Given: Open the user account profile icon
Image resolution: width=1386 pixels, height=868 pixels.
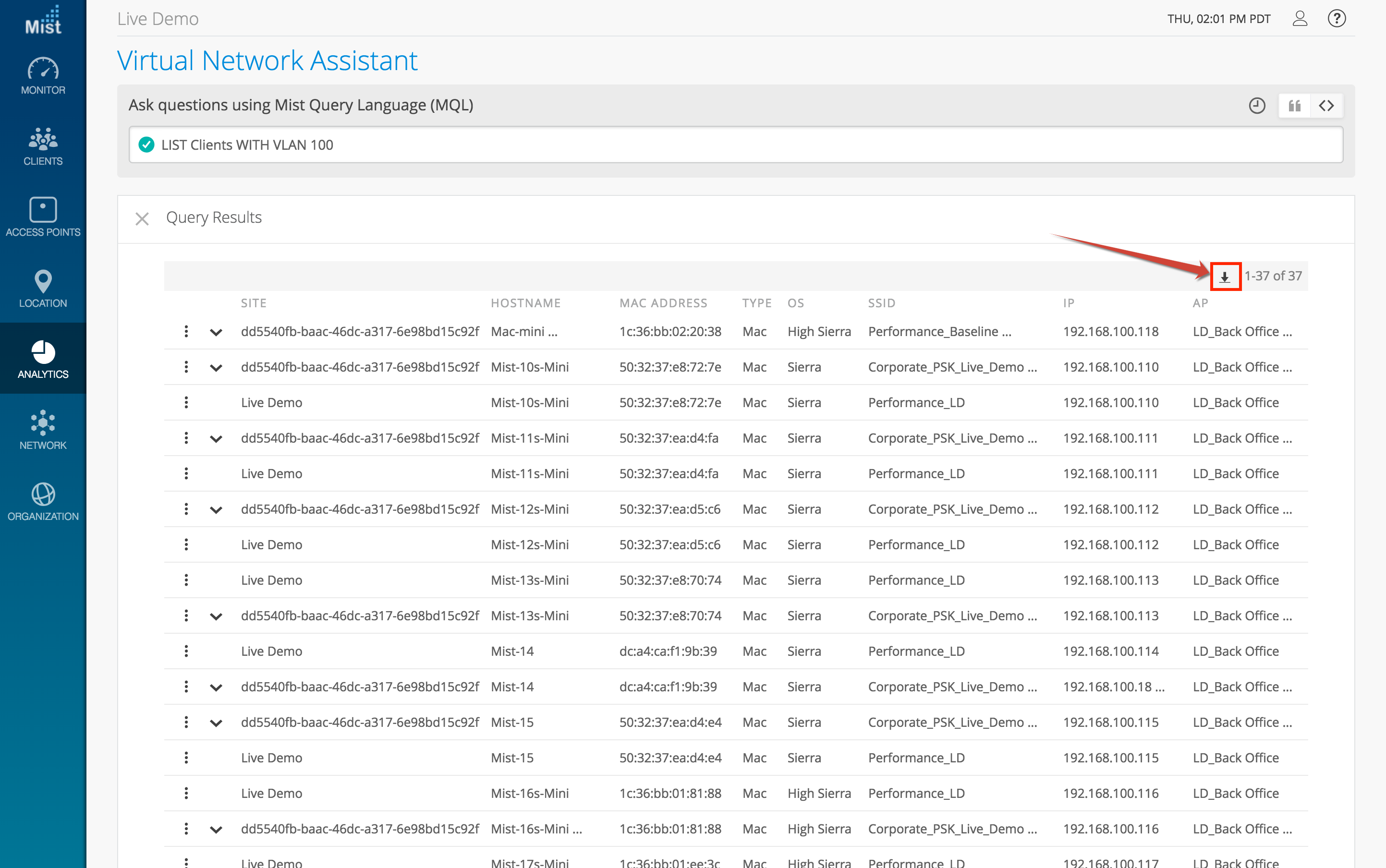Looking at the screenshot, I should [x=1300, y=19].
